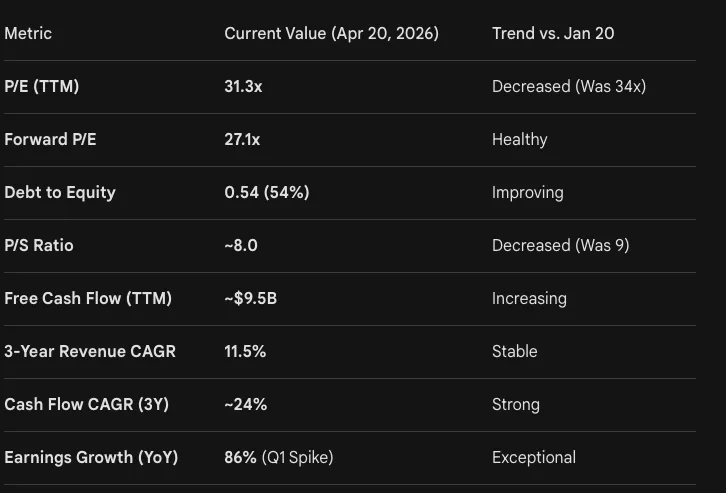
Task: Click the 27.1x value cell
Action: click(242, 140)
